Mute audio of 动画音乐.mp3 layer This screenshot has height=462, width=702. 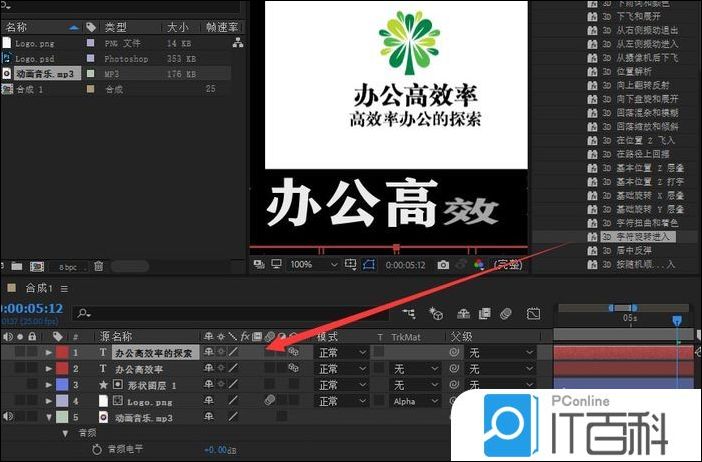pyautogui.click(x=7, y=416)
